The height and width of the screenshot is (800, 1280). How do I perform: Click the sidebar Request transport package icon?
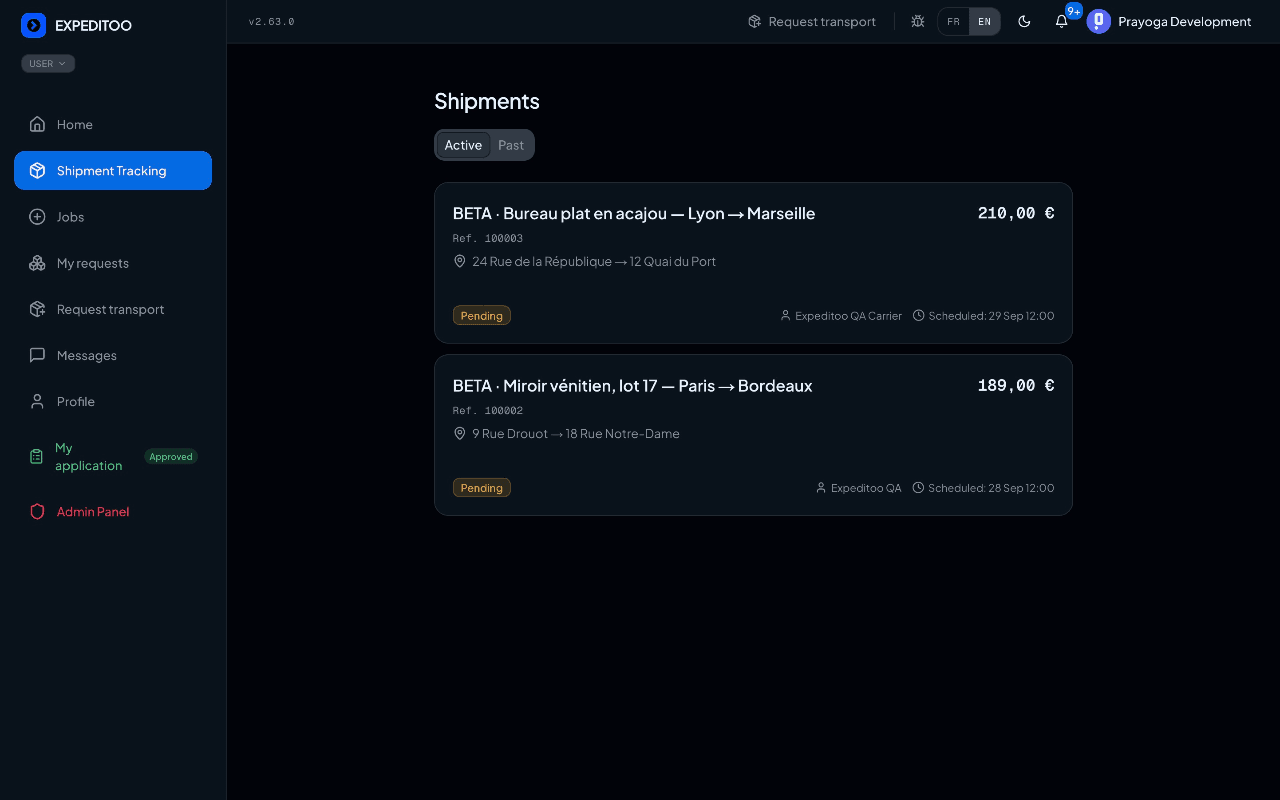[x=37, y=309]
